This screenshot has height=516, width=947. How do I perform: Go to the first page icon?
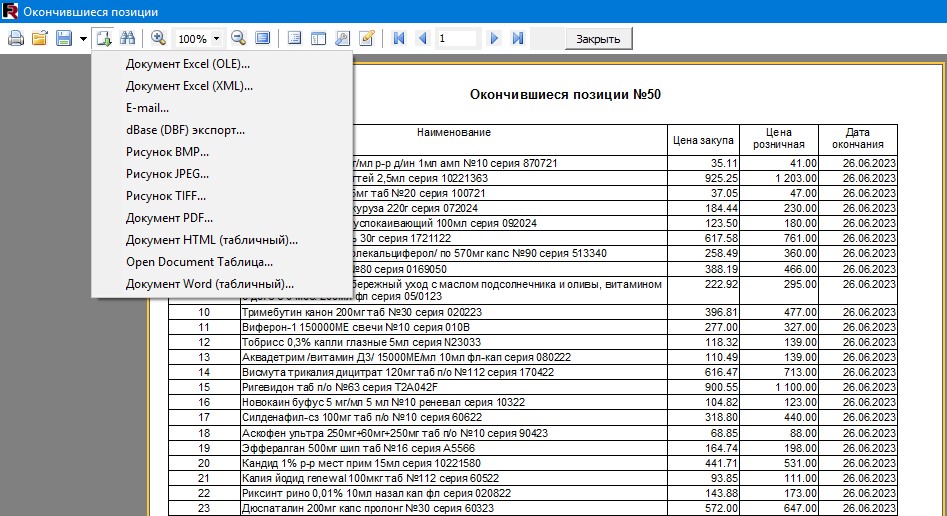[x=399, y=39]
